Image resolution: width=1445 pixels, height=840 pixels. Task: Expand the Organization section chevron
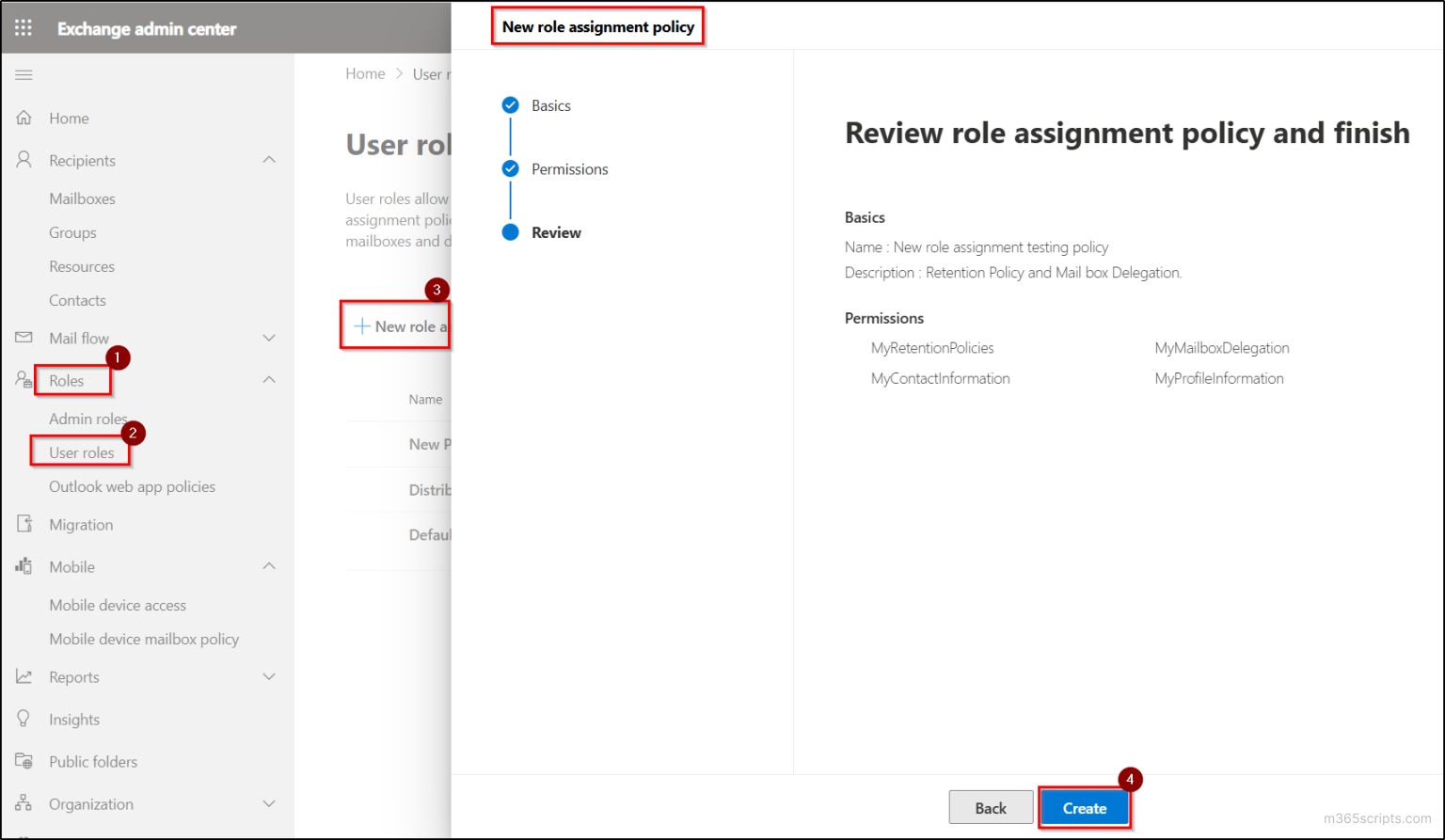pos(270,803)
